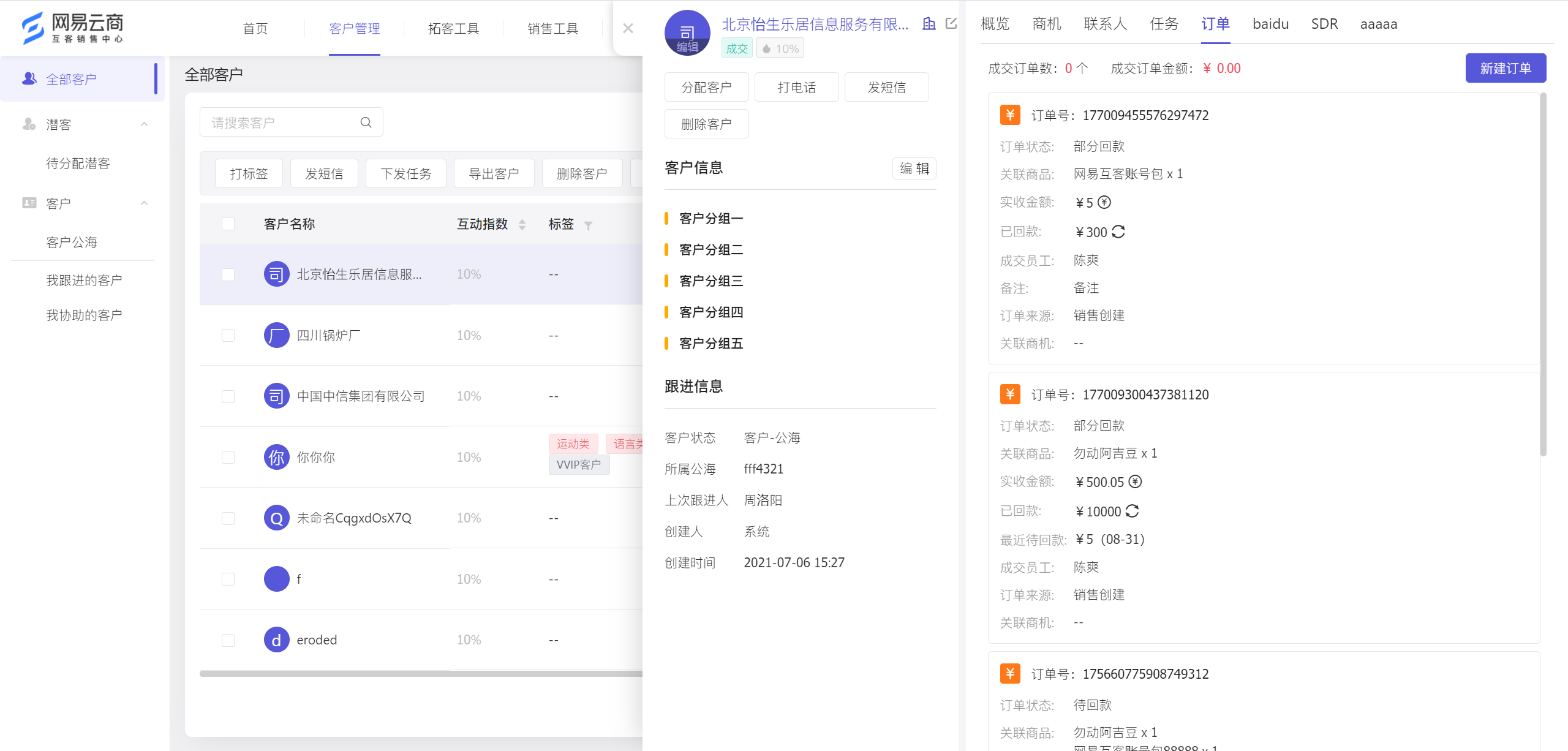Viewport: 1568px width, 751px height.
Task: Open the 拓客工具 top menu
Action: point(453,28)
